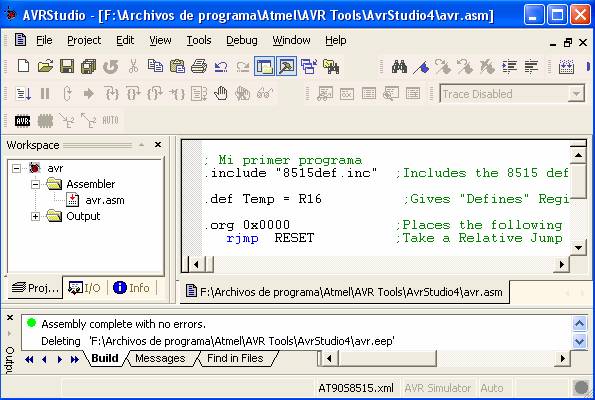
Task: Toggle the Output window toolbar button
Action: point(286,66)
